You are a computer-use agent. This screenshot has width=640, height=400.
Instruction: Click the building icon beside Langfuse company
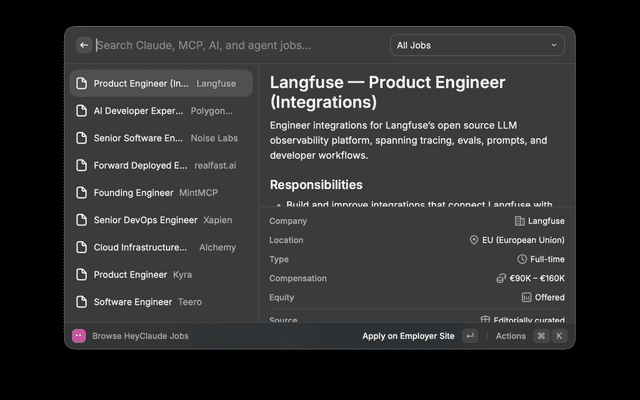(x=519, y=221)
